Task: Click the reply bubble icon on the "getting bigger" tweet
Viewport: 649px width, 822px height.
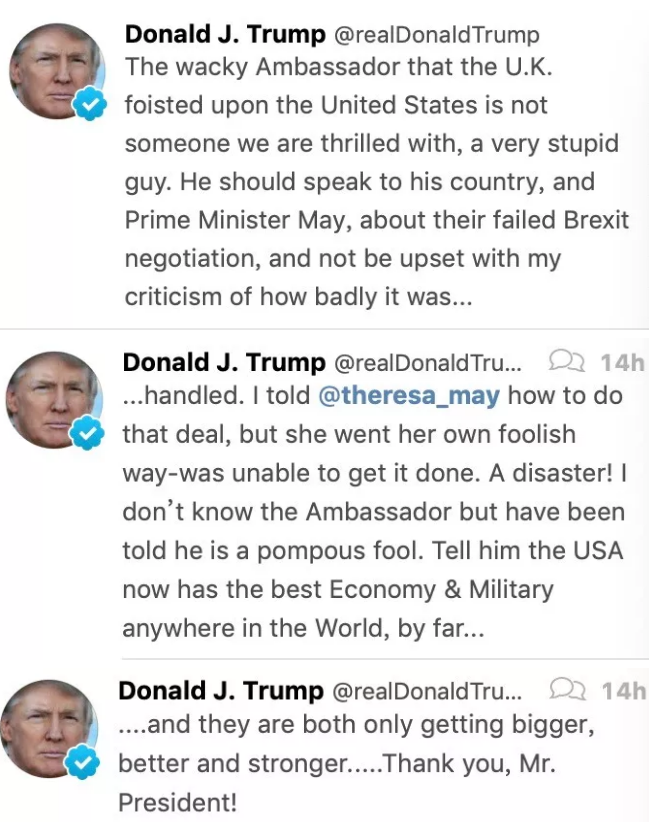Action: [566, 690]
